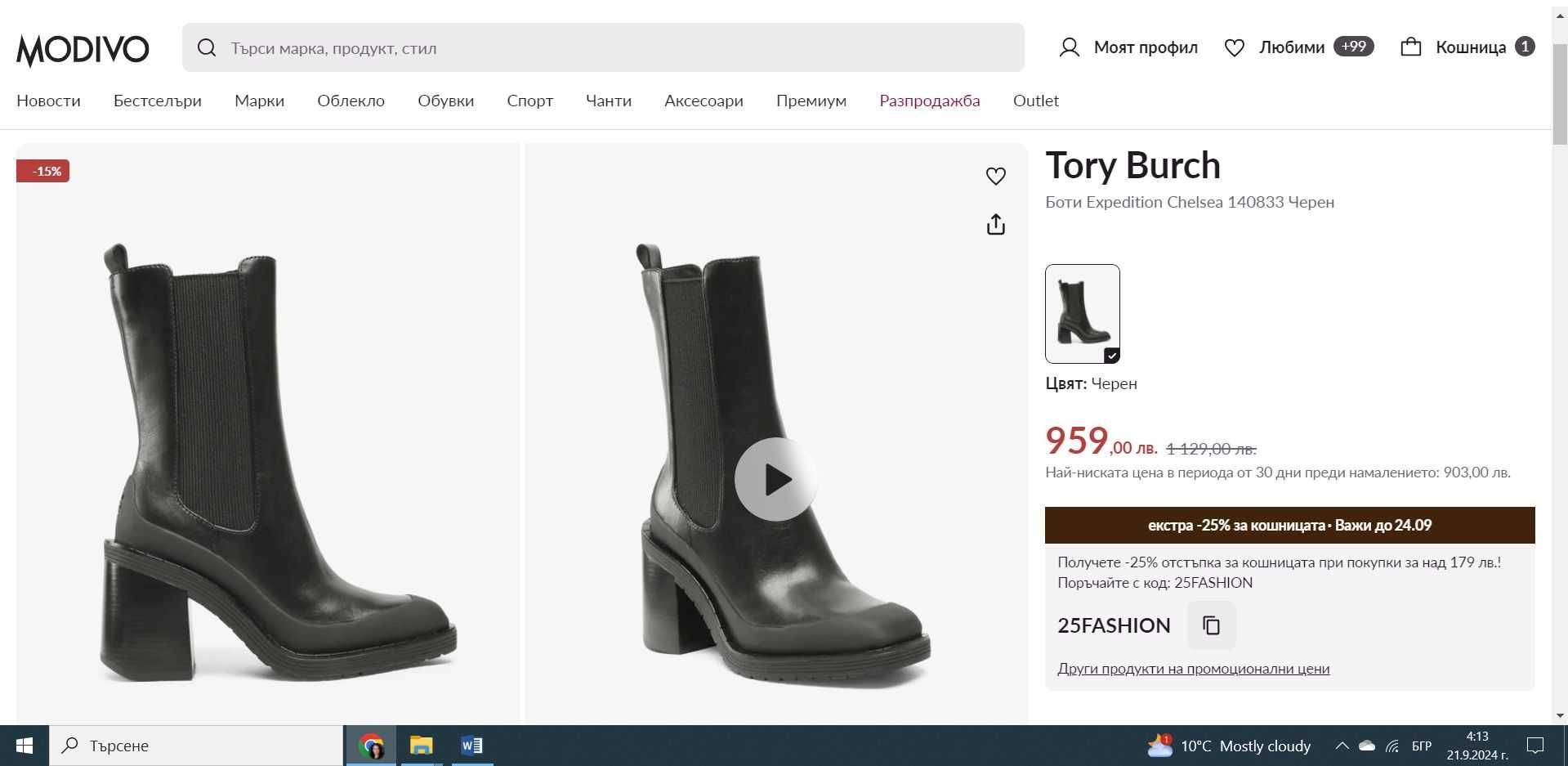Screen dimensions: 1568x766
Task: Open Word from the taskbar
Action: [x=471, y=746]
